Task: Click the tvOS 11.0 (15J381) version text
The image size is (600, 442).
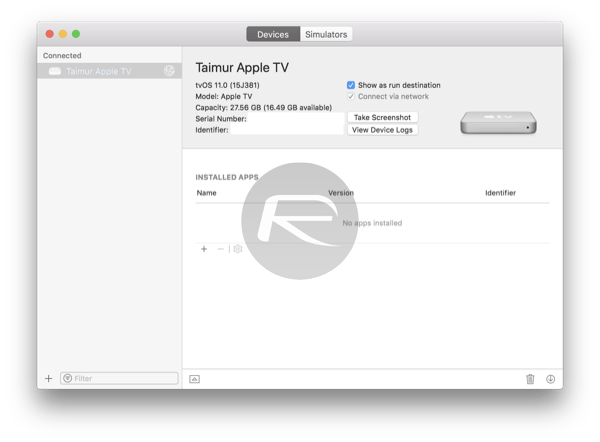Action: (227, 85)
